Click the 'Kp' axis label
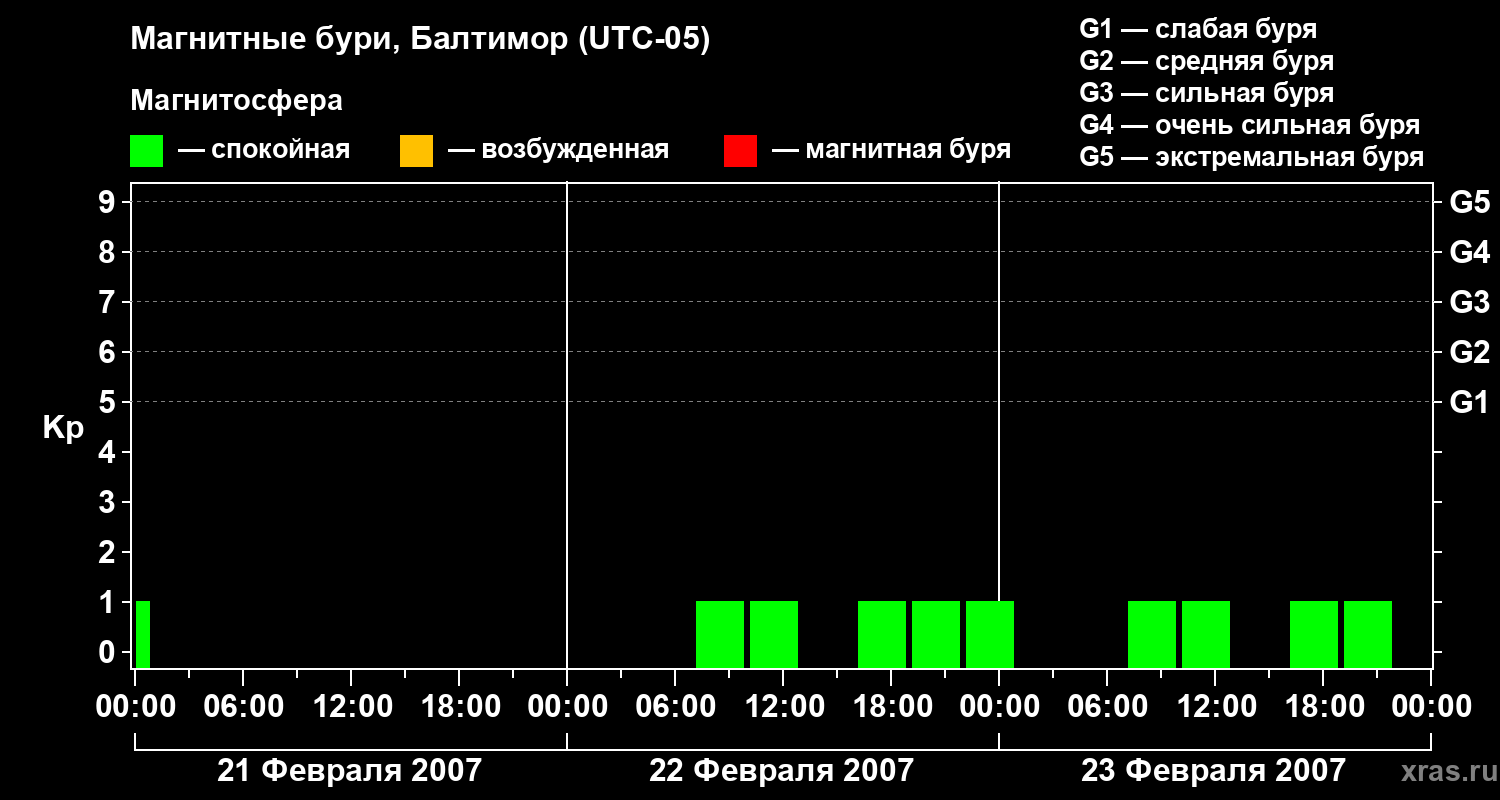This screenshot has height=800, width=1500. (x=63, y=428)
